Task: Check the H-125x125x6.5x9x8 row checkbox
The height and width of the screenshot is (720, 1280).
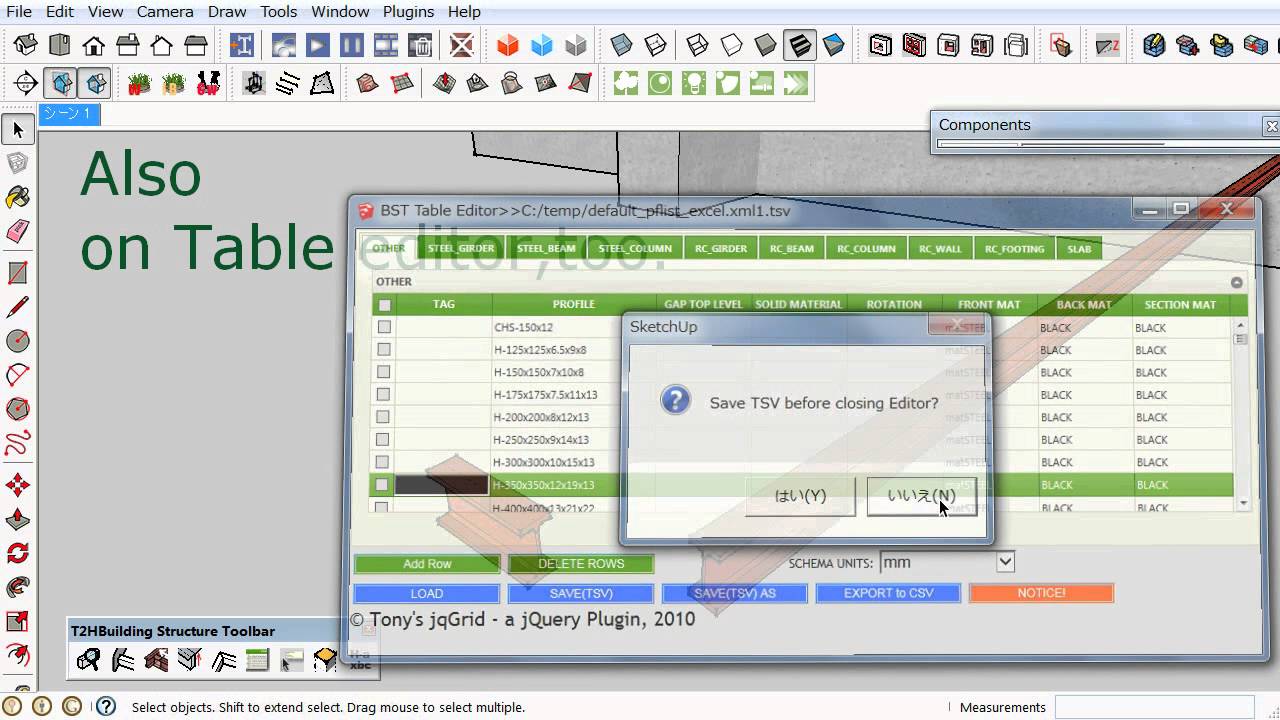Action: tap(384, 350)
